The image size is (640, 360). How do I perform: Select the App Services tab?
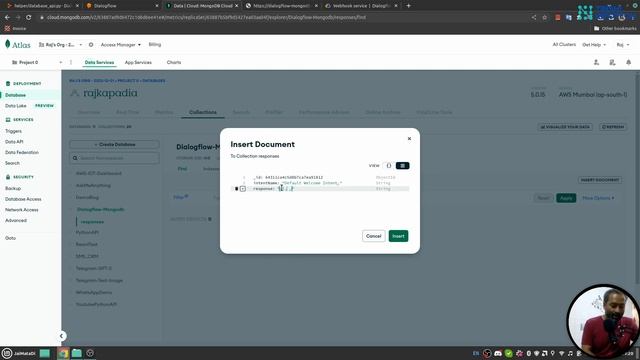(138, 62)
